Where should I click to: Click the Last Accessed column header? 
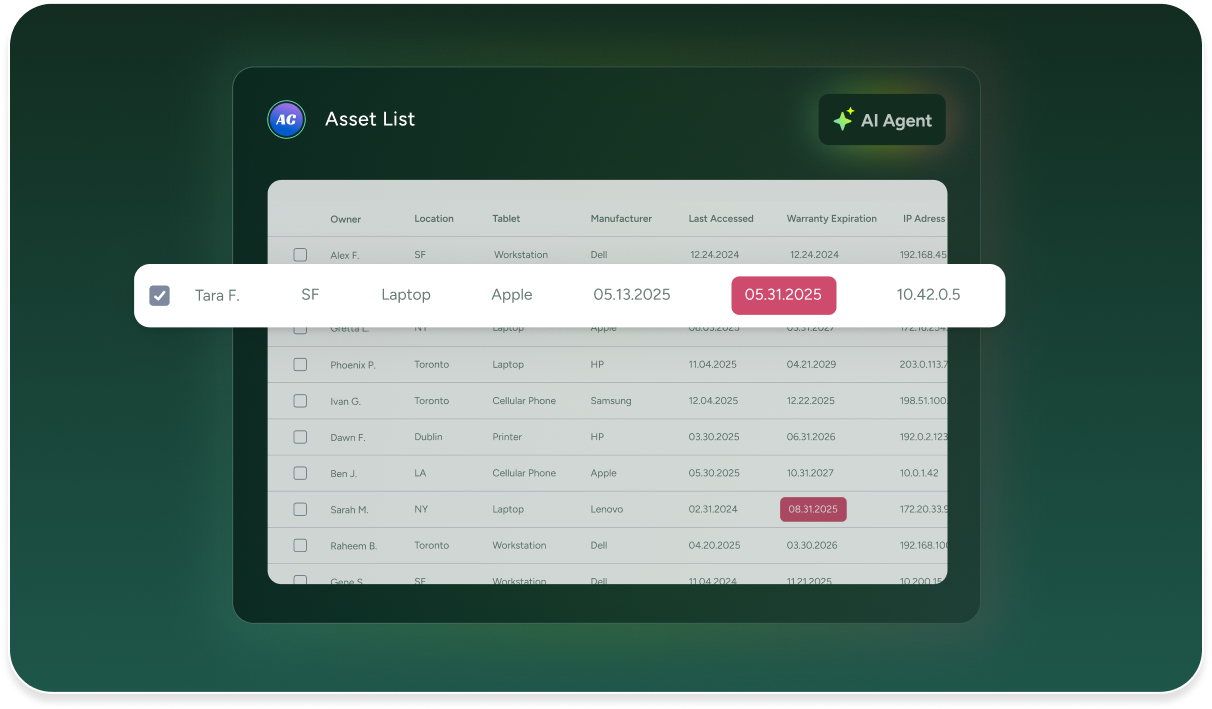[721, 219]
